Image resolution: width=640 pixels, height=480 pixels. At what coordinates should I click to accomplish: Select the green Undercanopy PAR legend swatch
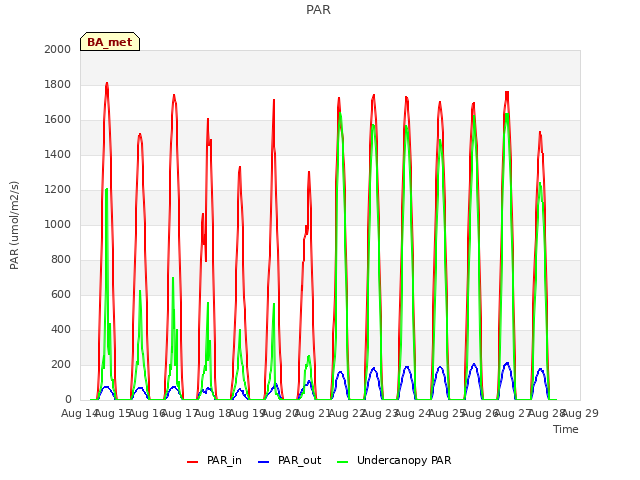point(343,462)
